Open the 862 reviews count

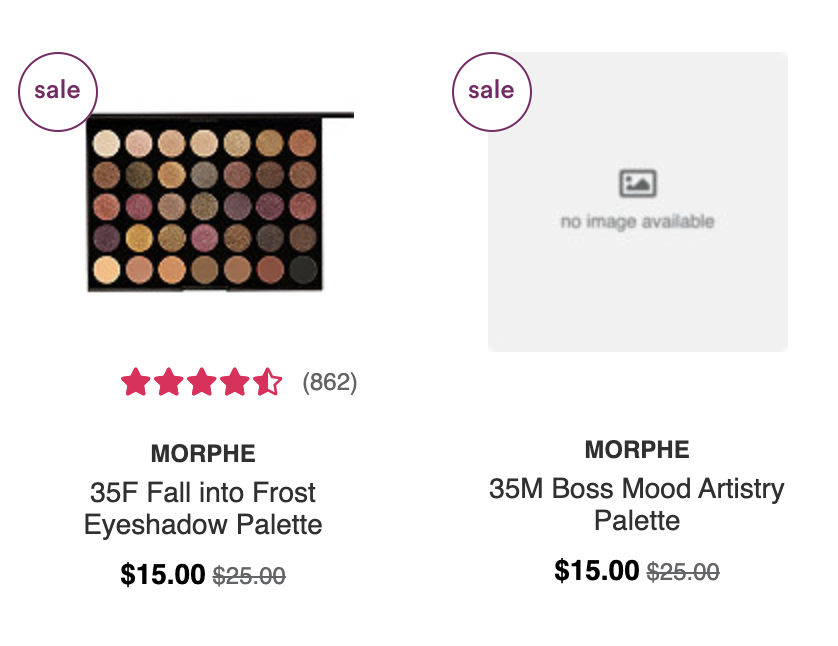point(330,383)
